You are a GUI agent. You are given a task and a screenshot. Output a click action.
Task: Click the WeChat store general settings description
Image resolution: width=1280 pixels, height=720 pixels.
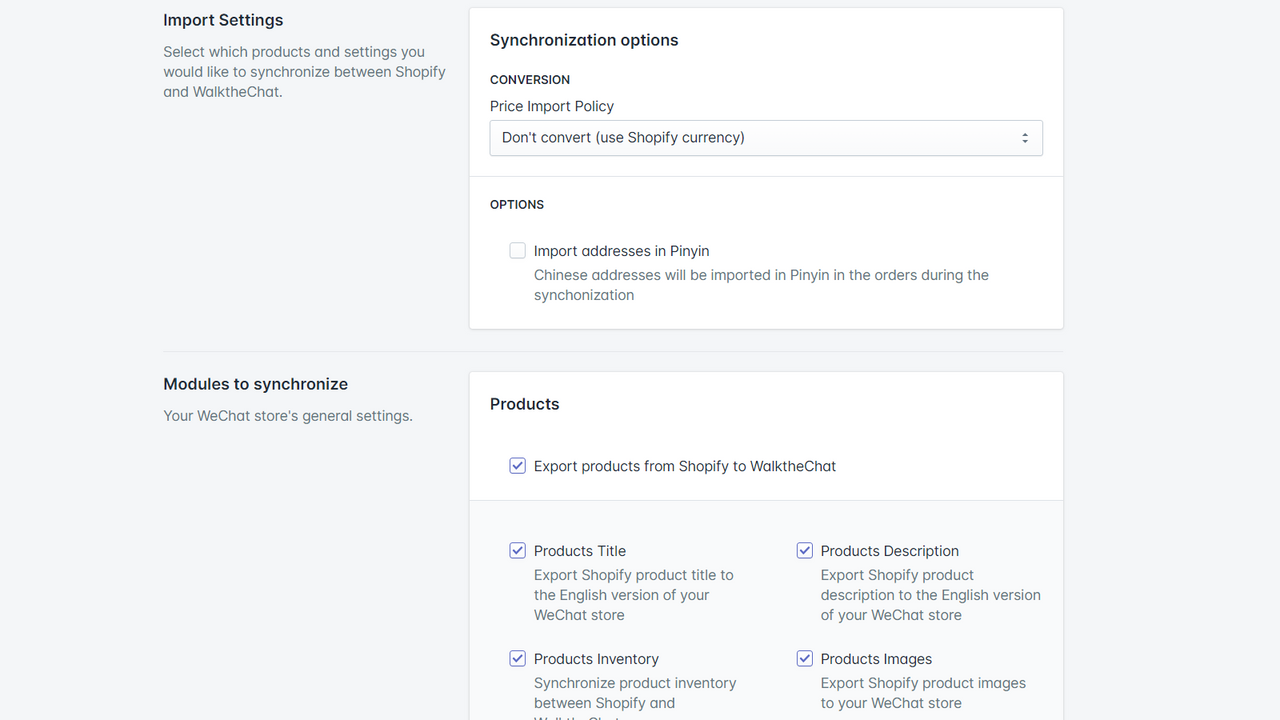pos(288,415)
